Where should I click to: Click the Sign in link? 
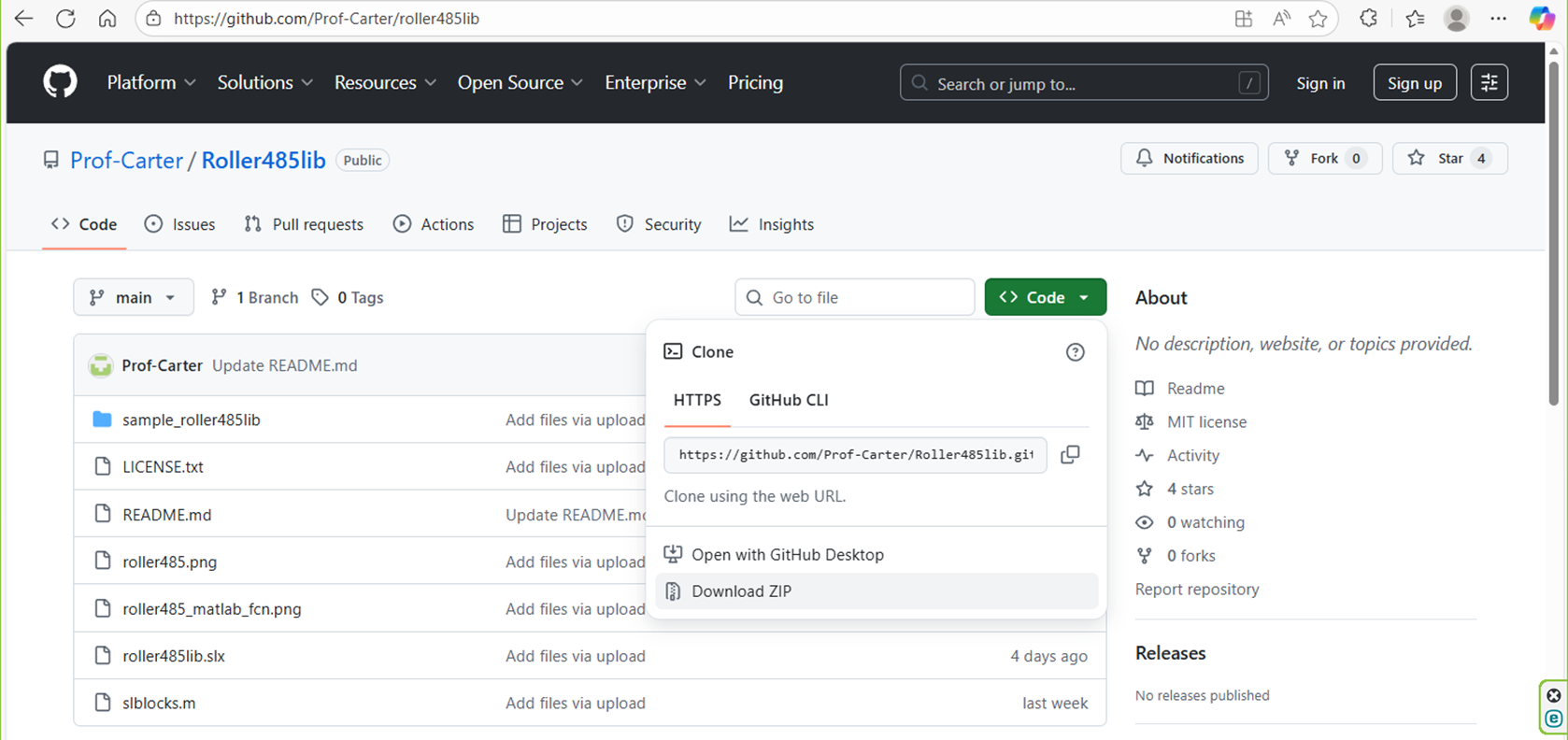[x=1320, y=83]
